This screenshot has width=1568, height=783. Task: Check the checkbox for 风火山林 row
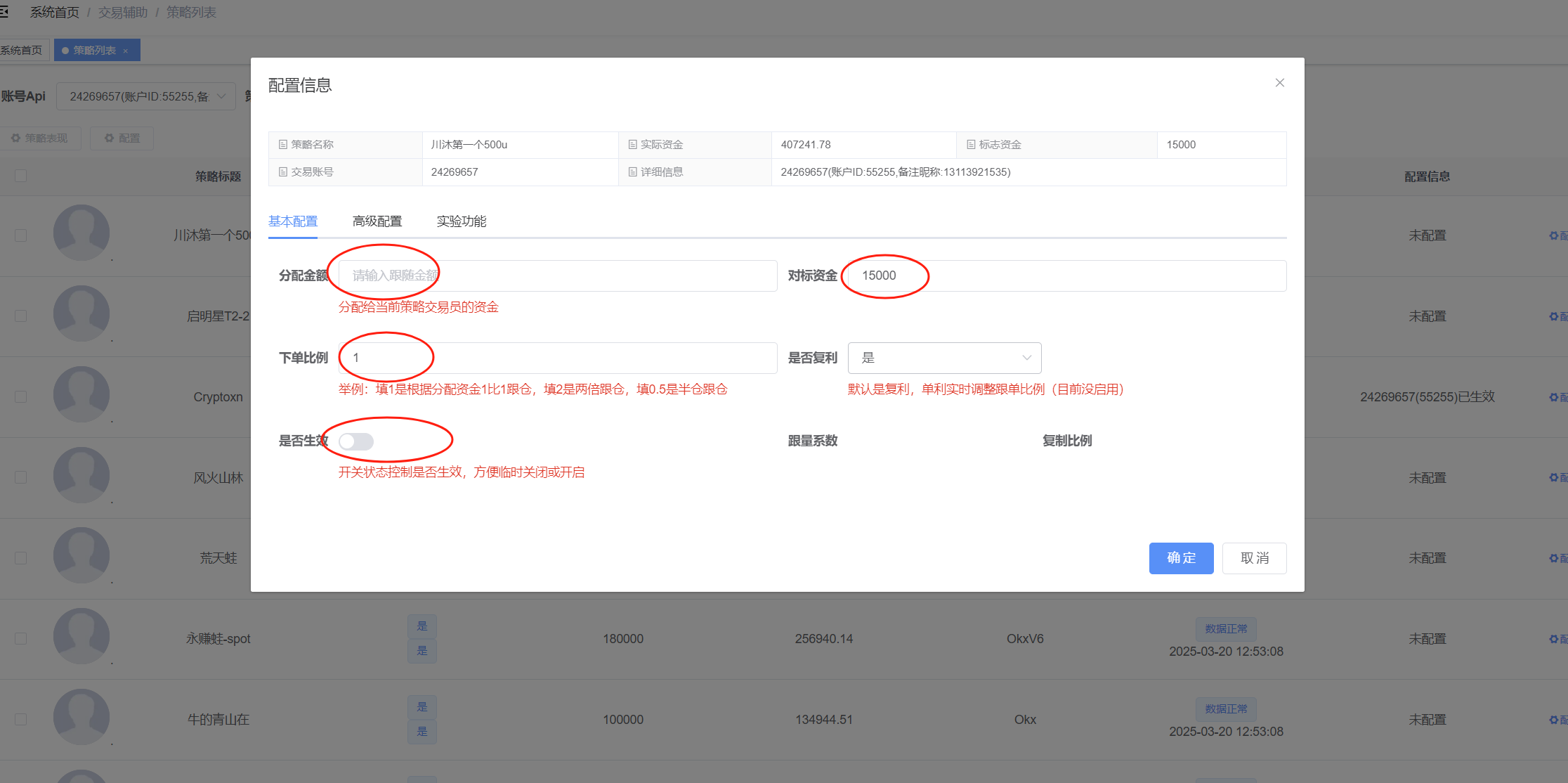(21, 477)
